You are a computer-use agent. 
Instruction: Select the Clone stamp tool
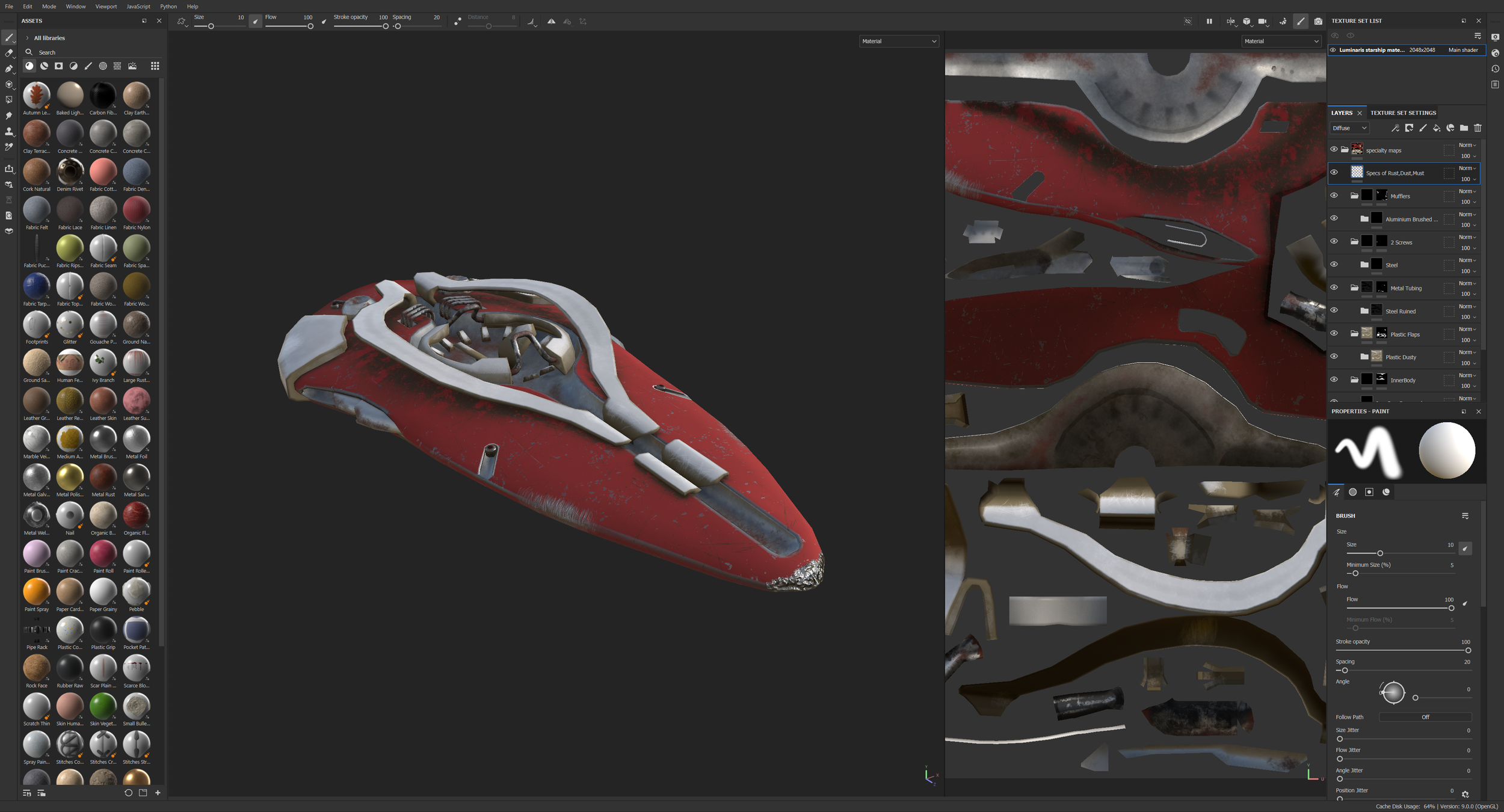tap(9, 131)
